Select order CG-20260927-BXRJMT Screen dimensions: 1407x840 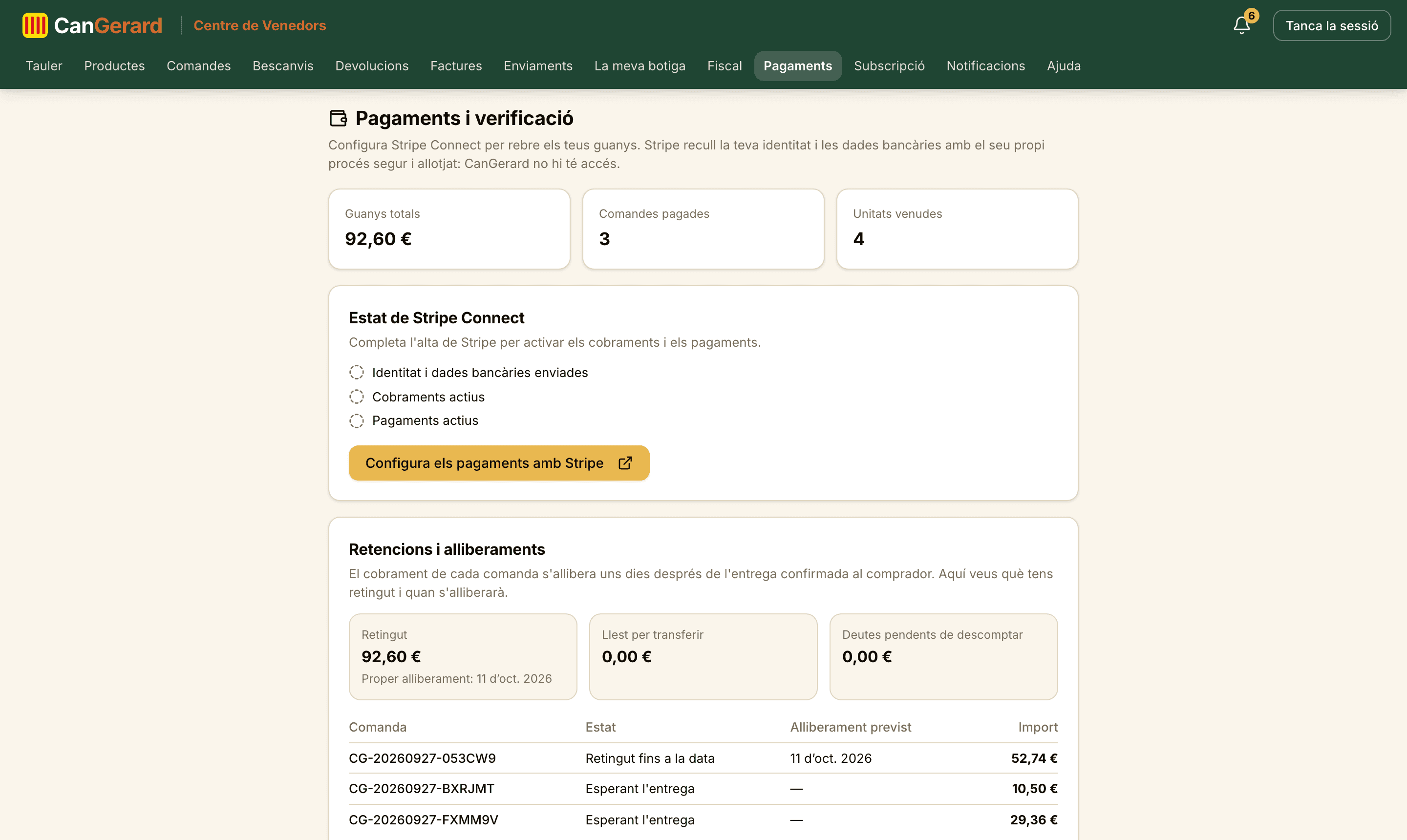pyautogui.click(x=422, y=789)
